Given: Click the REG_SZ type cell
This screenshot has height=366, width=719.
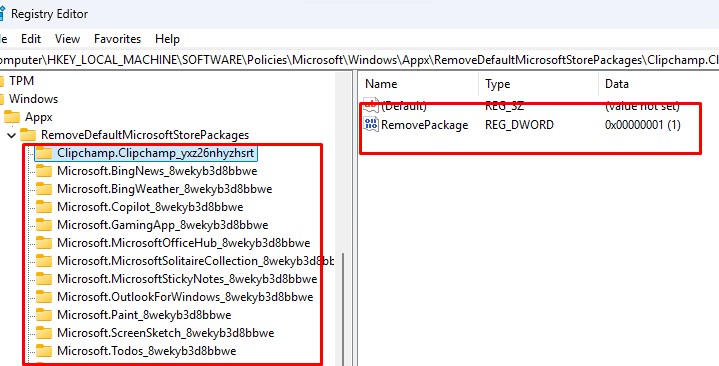Looking at the screenshot, I should click(504, 106).
